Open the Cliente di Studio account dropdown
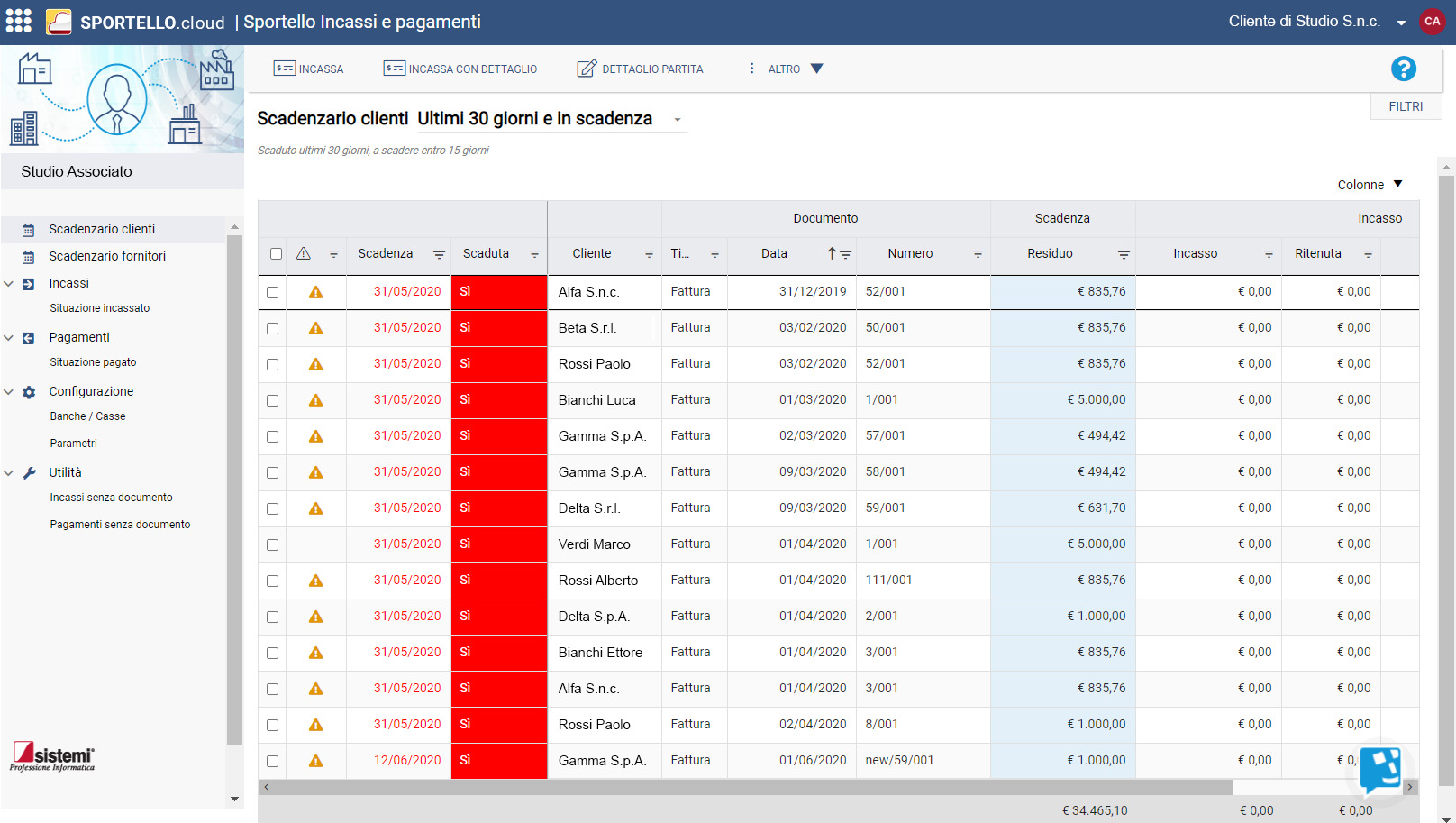Image resolution: width=1456 pixels, height=823 pixels. coord(1401,23)
